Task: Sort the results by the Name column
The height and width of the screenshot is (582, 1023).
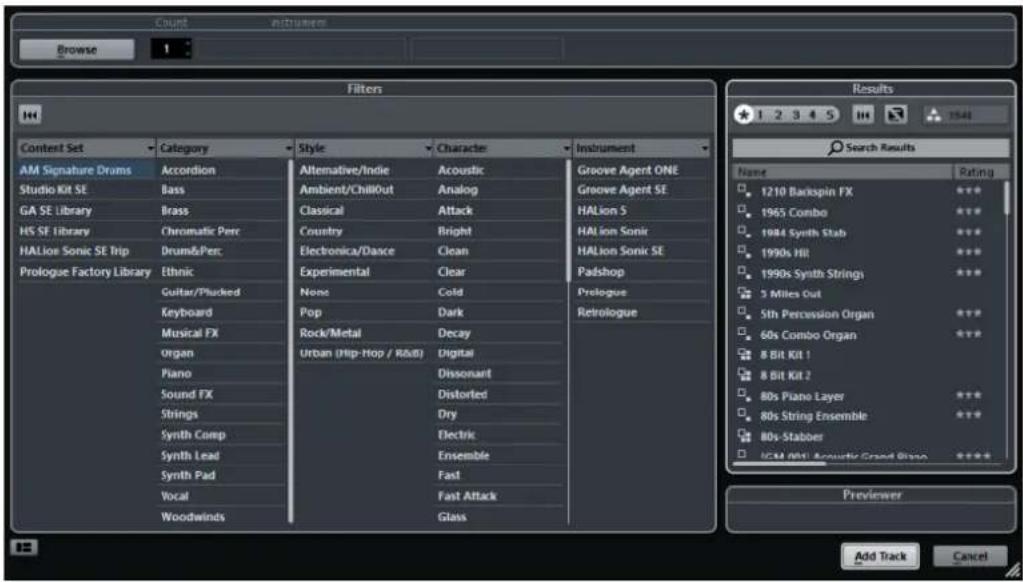Action: 842,172
